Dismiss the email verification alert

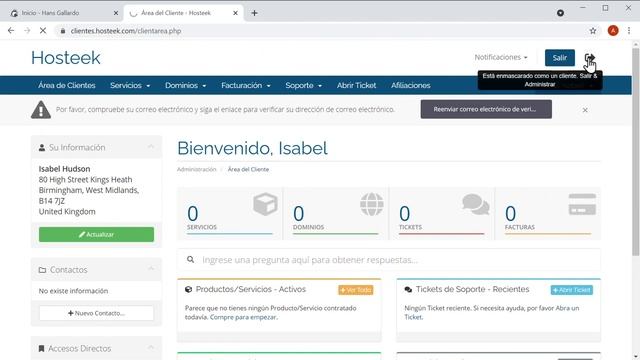[x=585, y=110]
